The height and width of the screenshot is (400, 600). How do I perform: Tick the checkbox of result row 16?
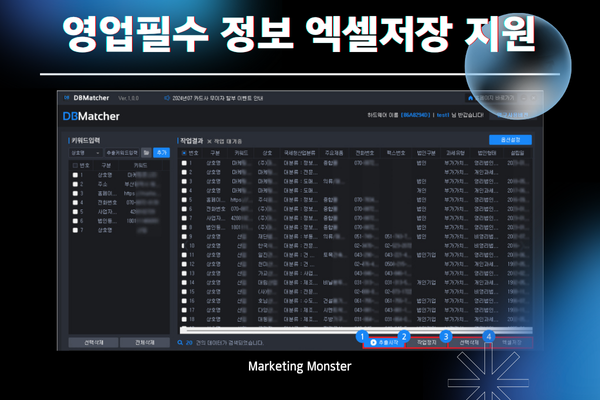[x=184, y=301]
